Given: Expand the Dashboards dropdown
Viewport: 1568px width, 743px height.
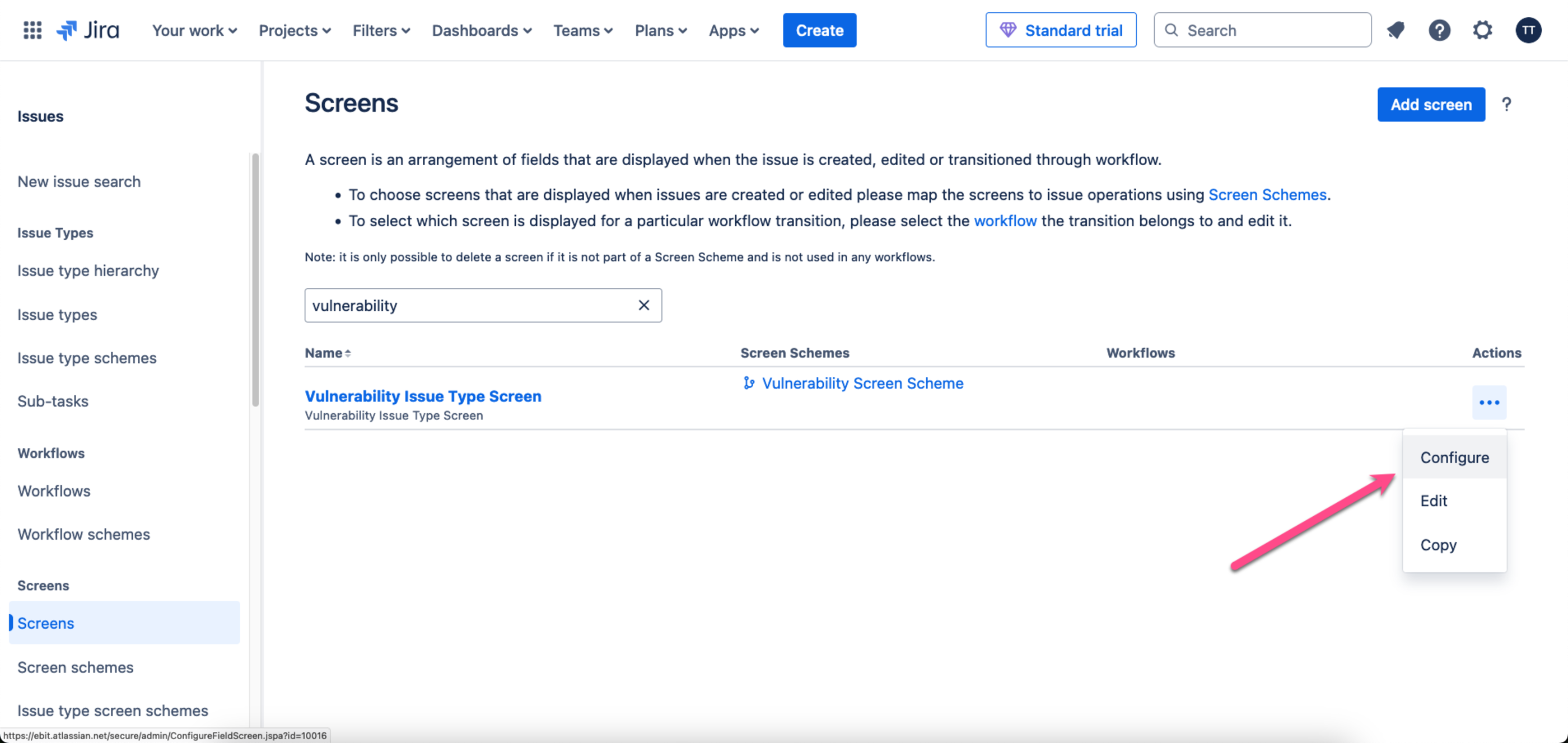Looking at the screenshot, I should (x=482, y=30).
